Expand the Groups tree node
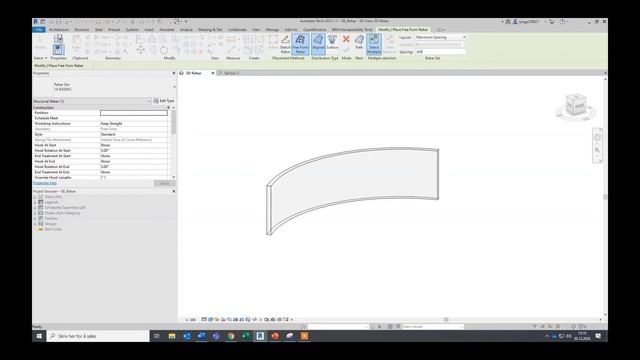This screenshot has width=640, height=360. pos(35,224)
